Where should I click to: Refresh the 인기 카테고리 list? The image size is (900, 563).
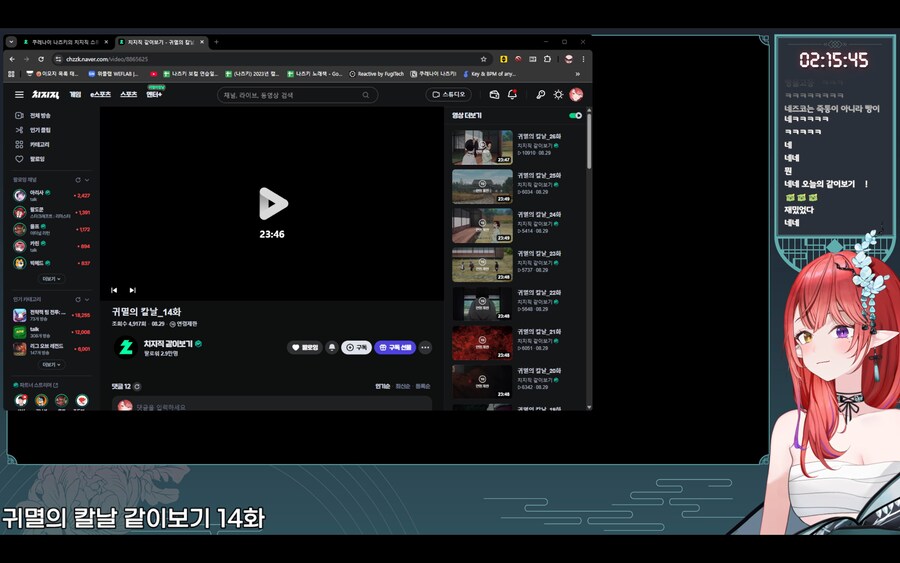[77, 300]
